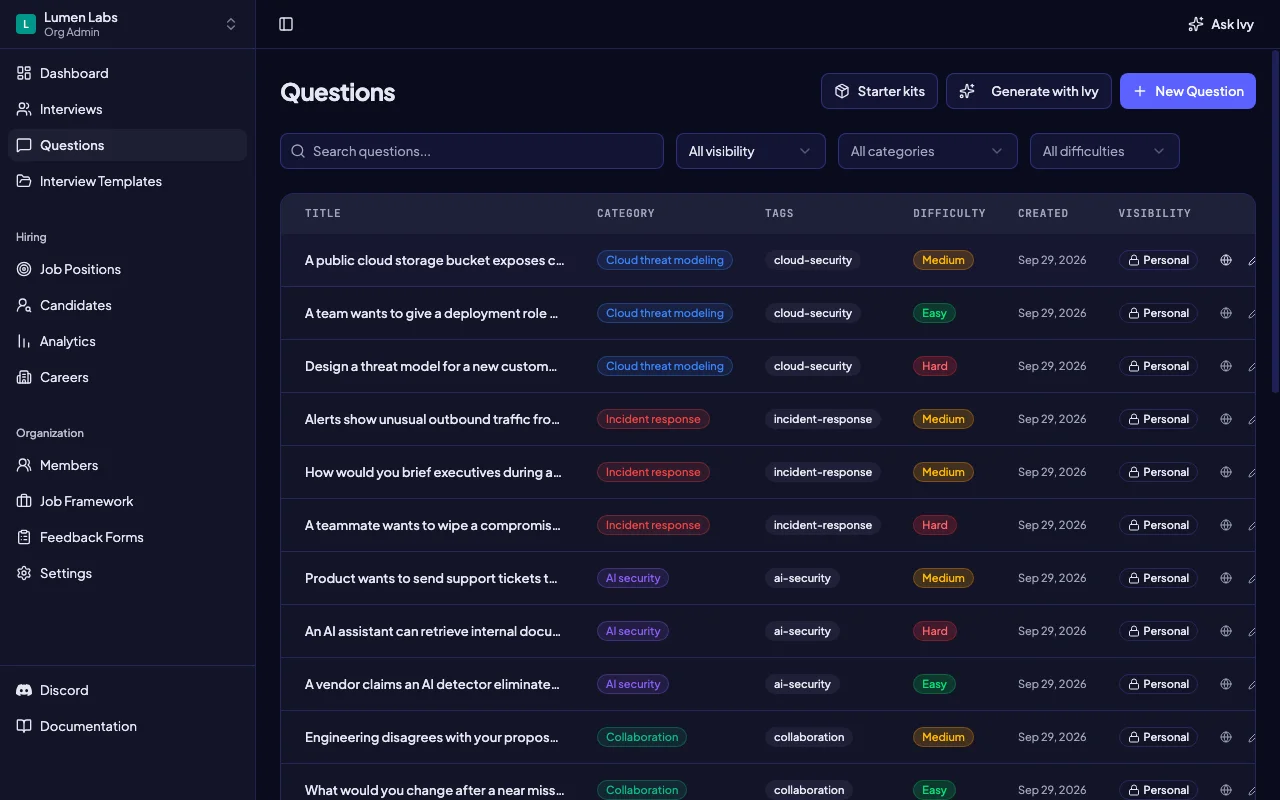Click the Settings gear icon

pyautogui.click(x=24, y=573)
